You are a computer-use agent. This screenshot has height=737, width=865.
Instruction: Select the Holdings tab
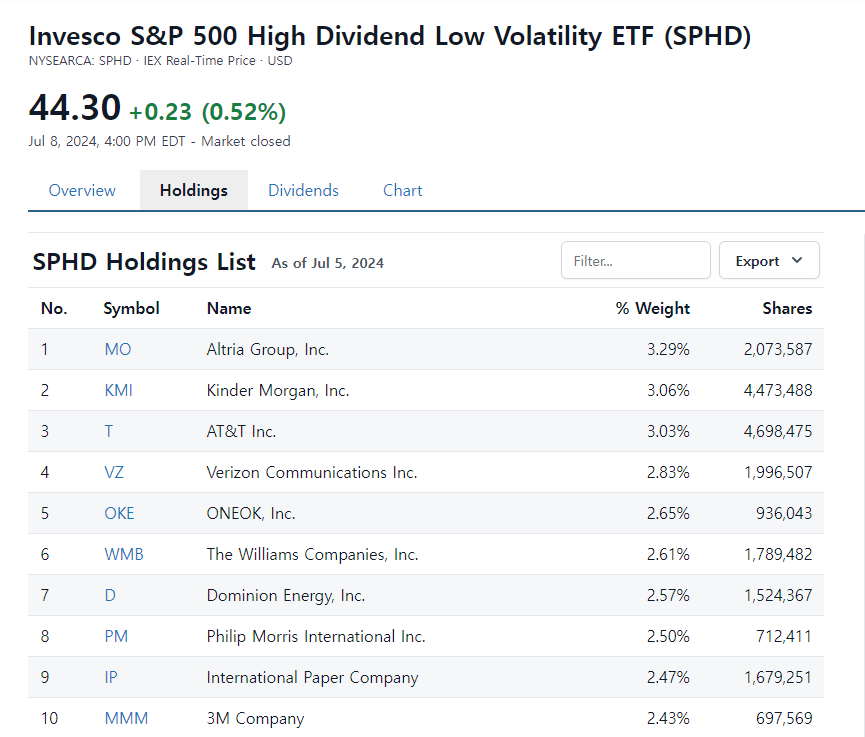pyautogui.click(x=194, y=190)
